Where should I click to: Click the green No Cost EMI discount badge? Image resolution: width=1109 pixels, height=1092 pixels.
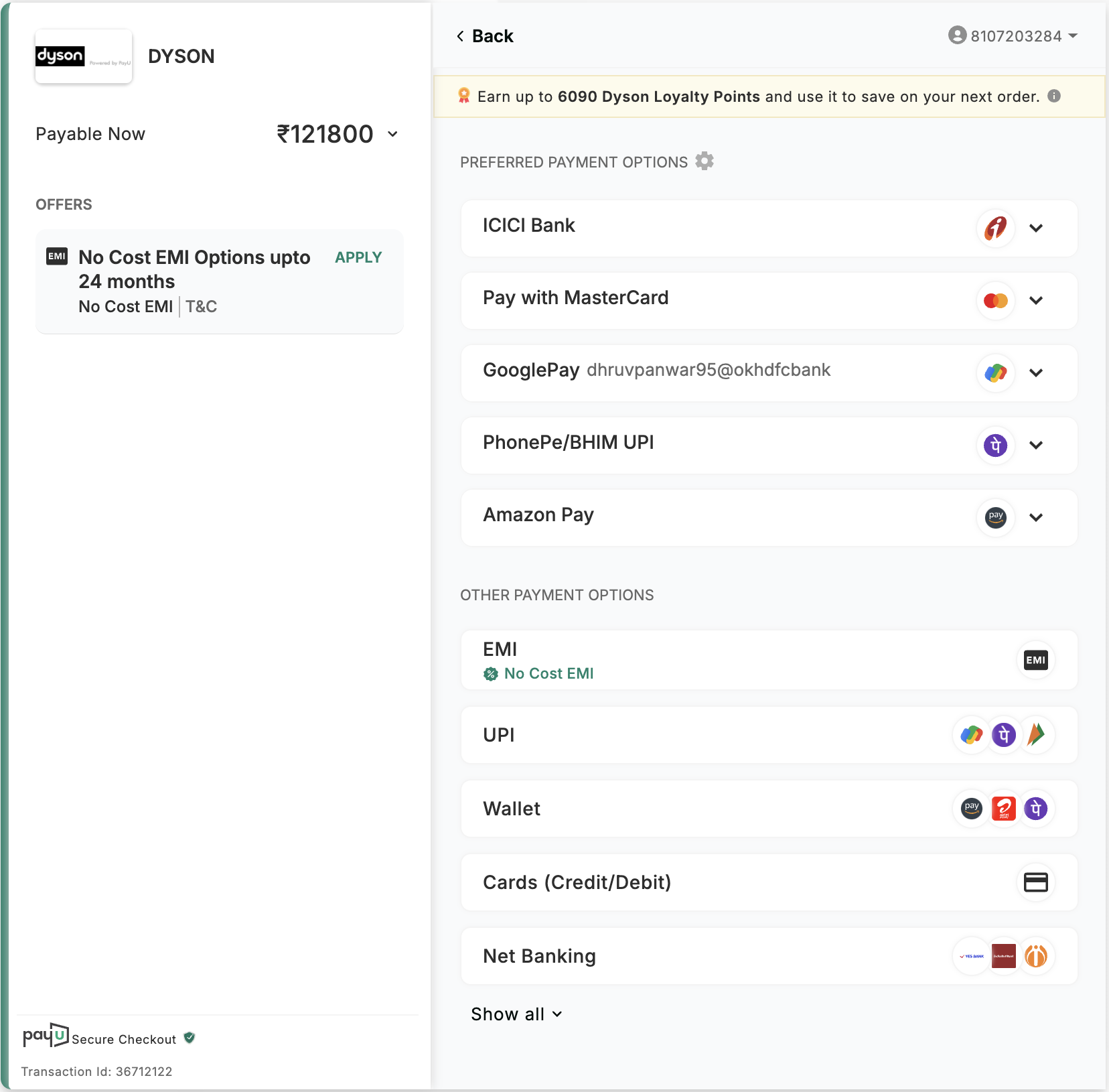(x=491, y=674)
